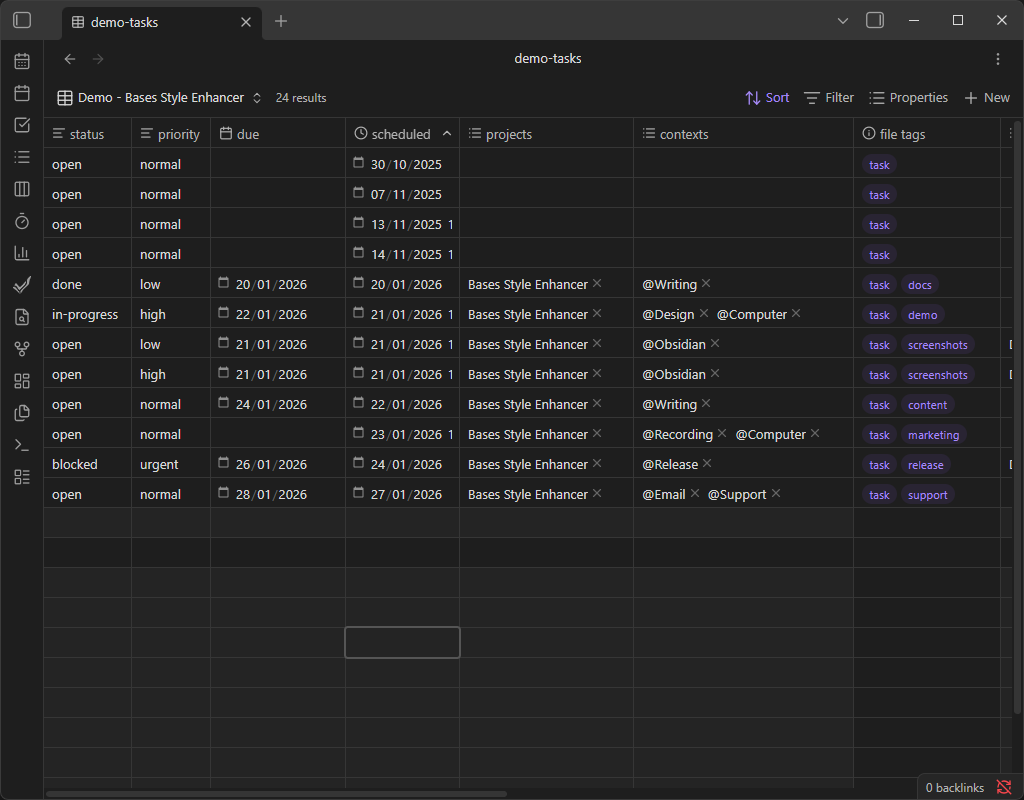
Task: Open a new tab with the plus button
Action: [281, 20]
